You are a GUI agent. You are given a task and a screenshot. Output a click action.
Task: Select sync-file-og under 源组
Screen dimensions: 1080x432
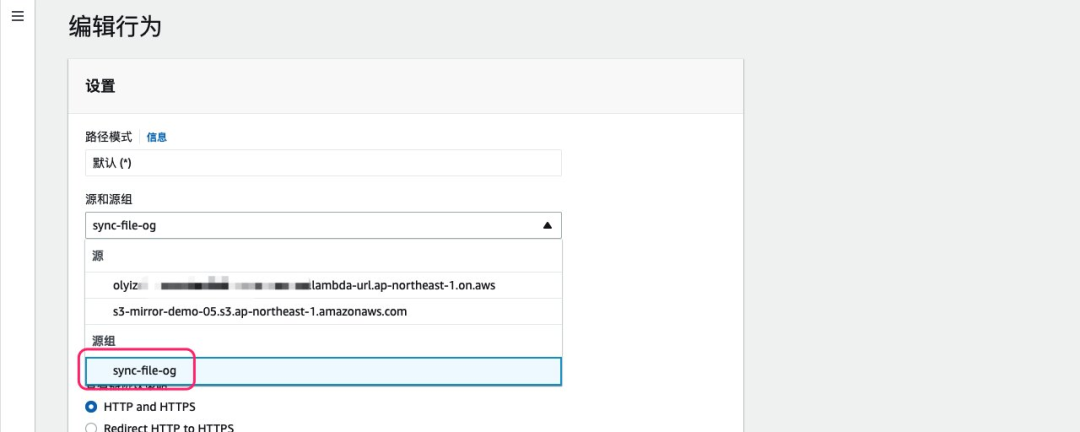point(144,371)
